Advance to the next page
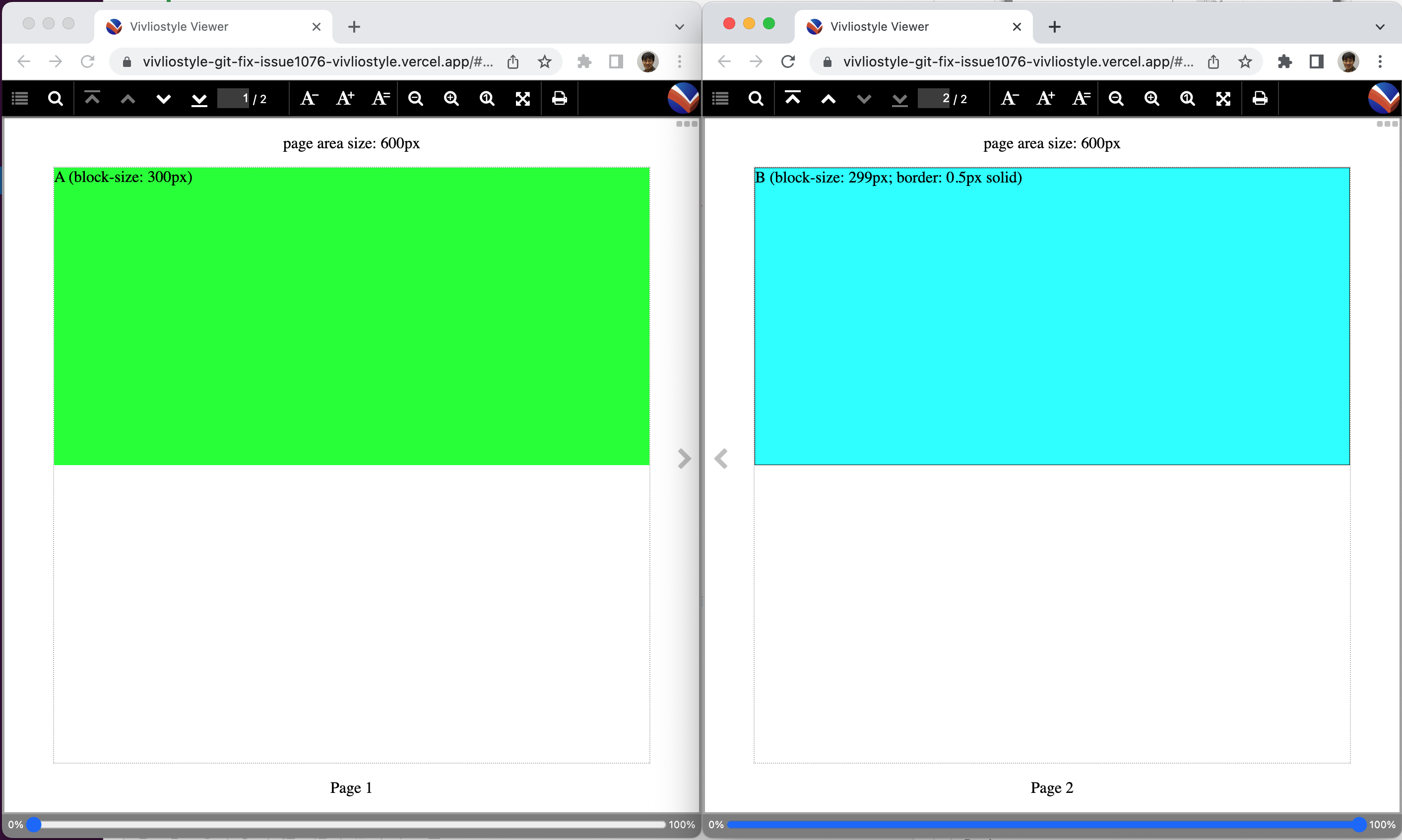Screen dimensions: 1402x840 click(164, 98)
